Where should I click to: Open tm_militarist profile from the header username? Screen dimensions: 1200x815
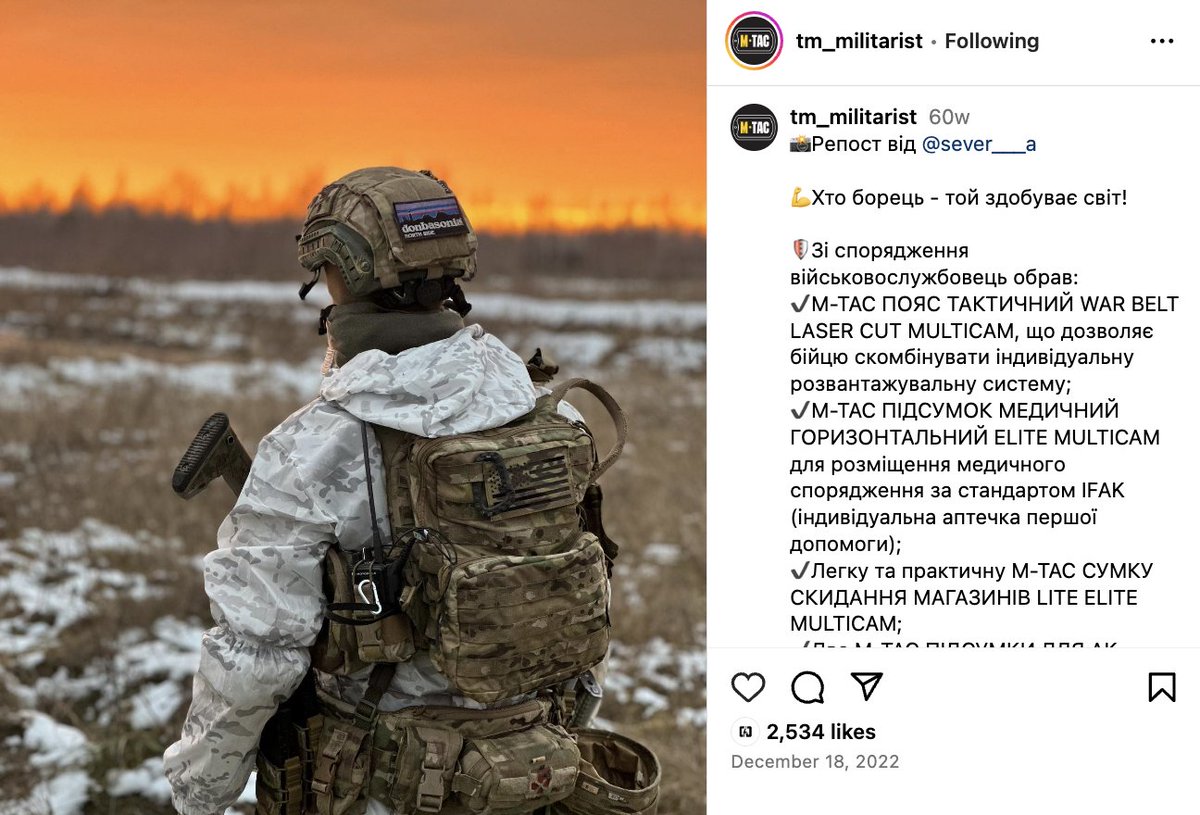859,41
